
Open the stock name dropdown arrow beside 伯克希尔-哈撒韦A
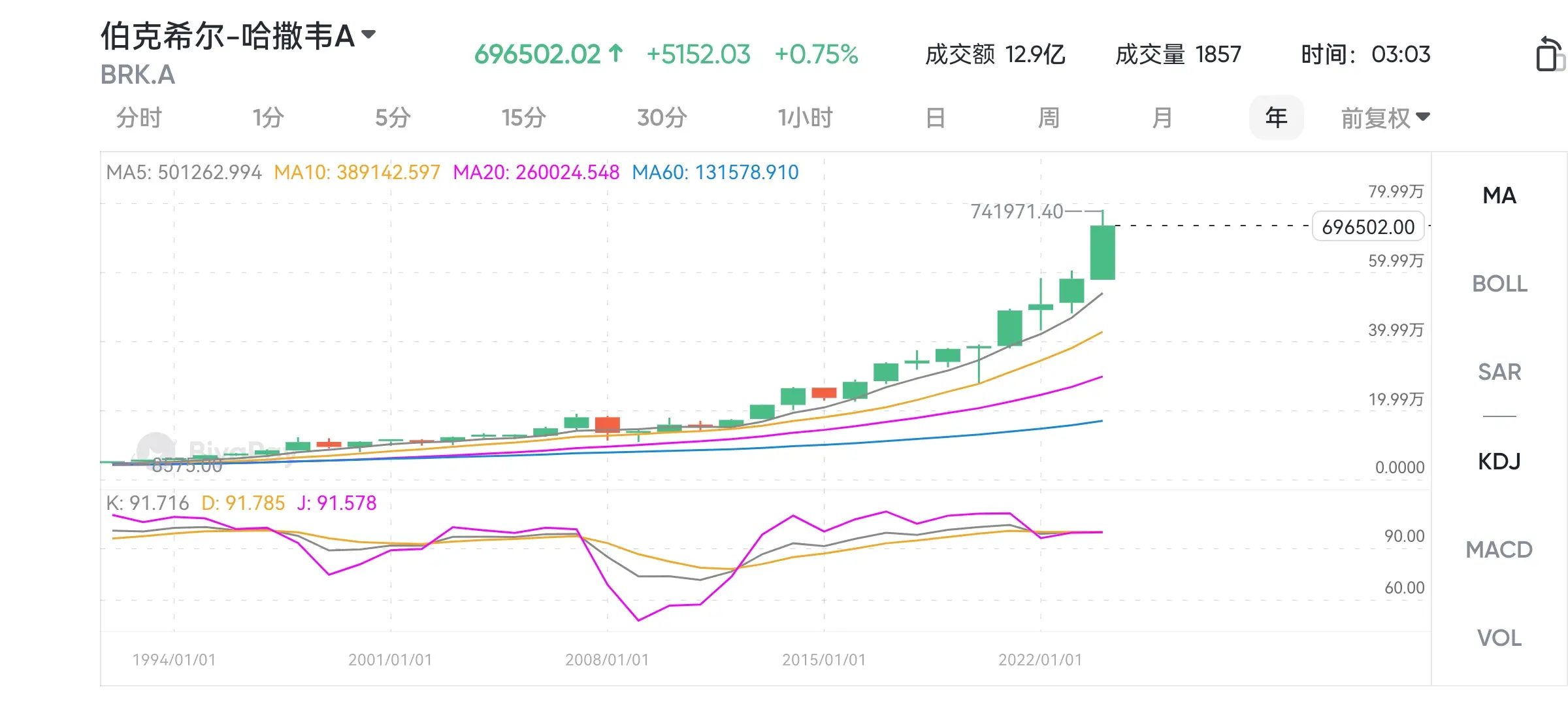click(x=368, y=34)
